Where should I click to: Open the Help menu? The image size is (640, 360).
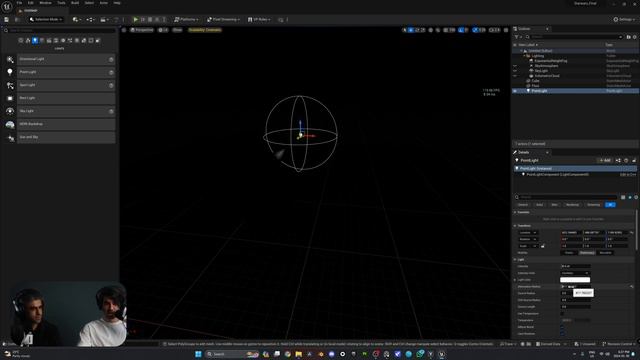tap(117, 3)
